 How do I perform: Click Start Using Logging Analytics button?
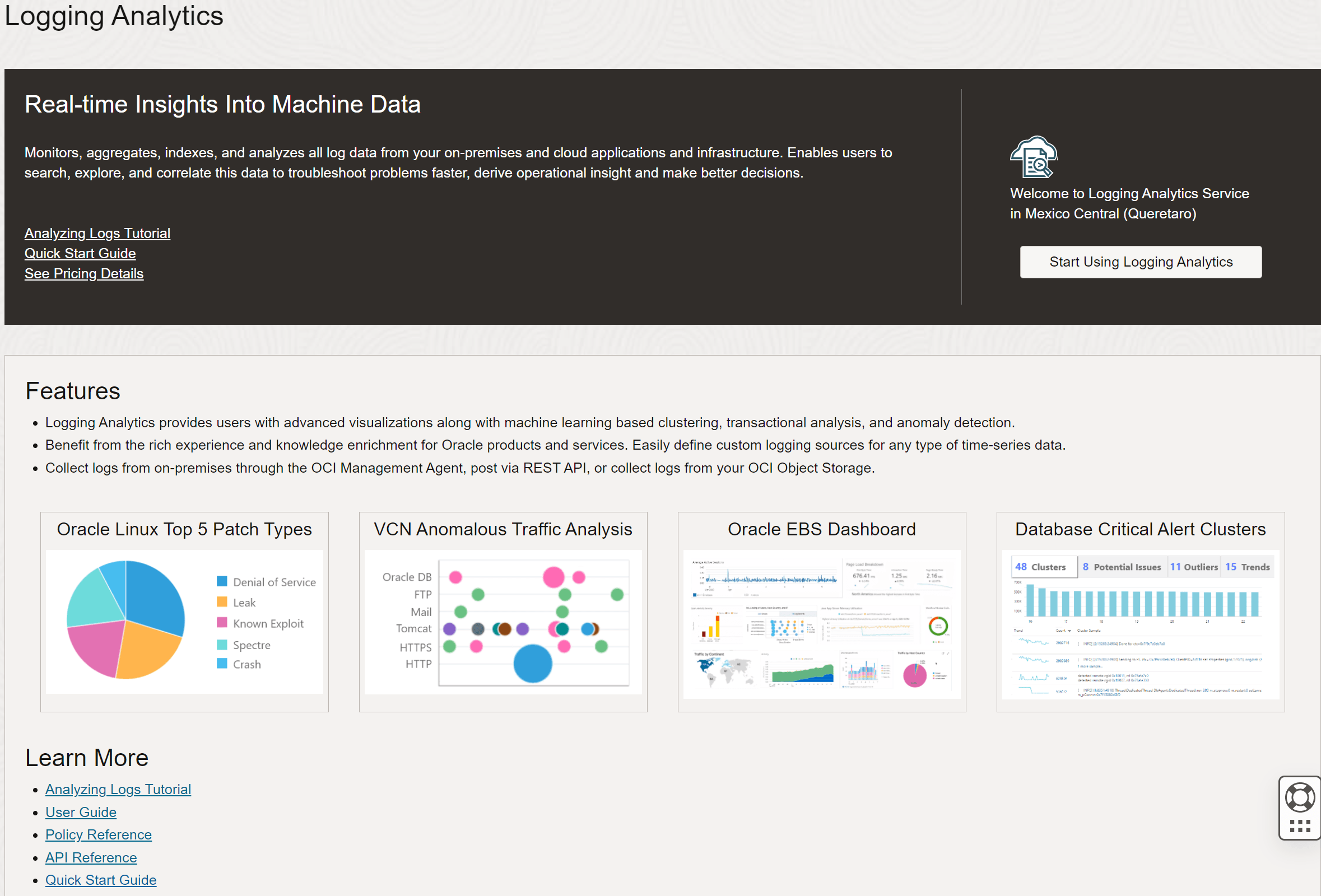[x=1140, y=262]
